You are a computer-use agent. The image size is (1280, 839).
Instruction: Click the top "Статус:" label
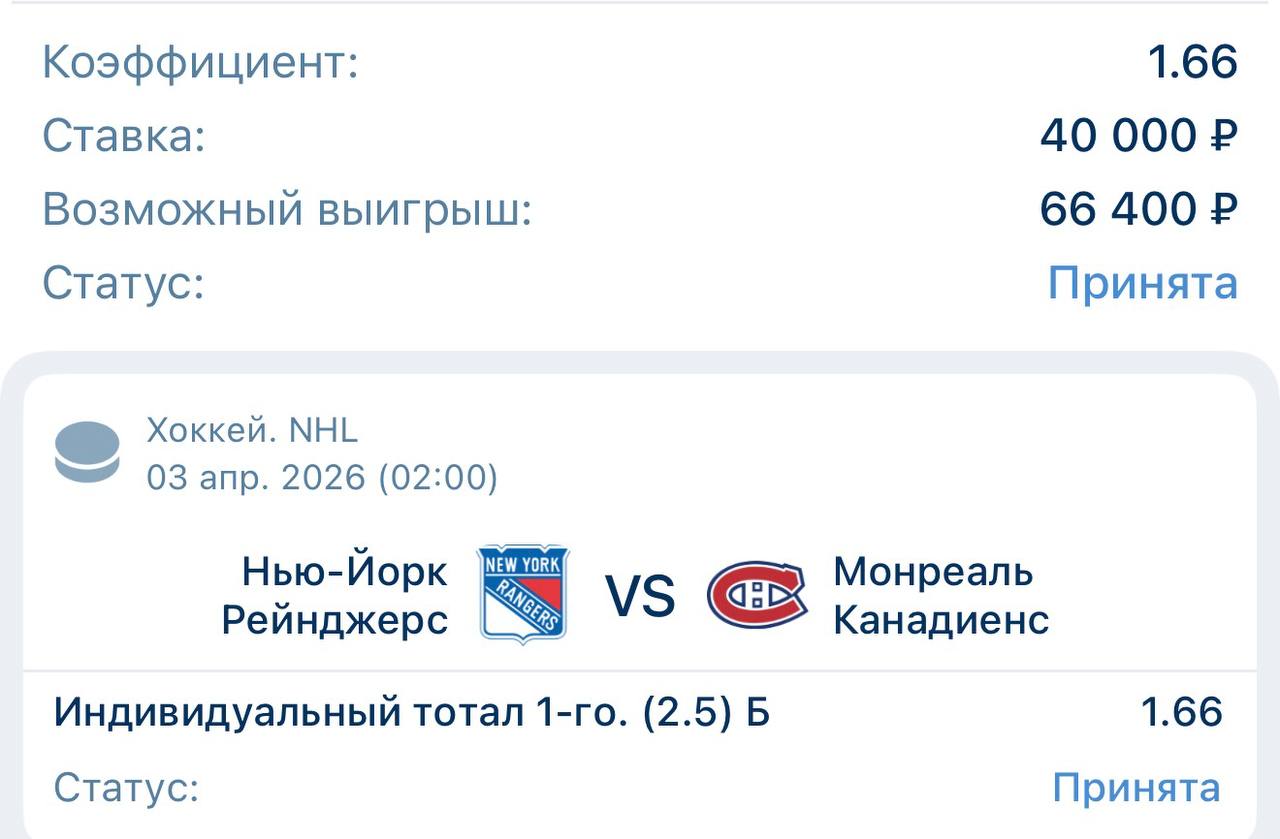[x=124, y=283]
